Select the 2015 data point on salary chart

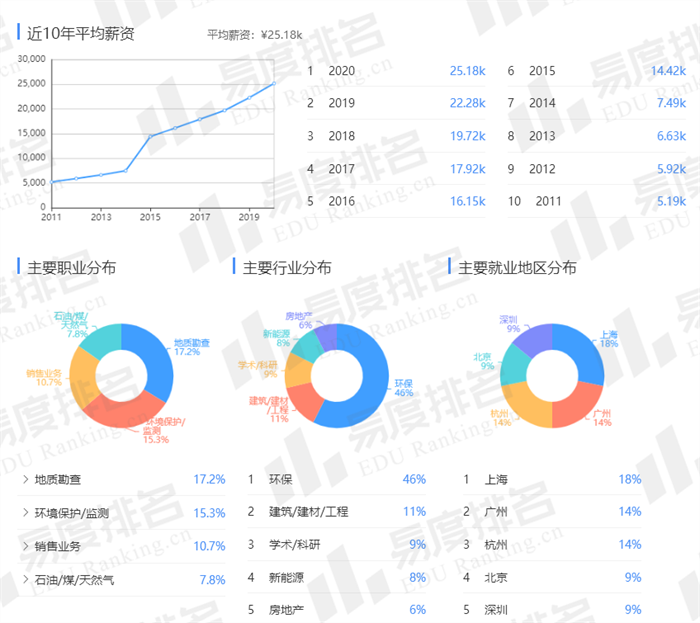(150, 136)
